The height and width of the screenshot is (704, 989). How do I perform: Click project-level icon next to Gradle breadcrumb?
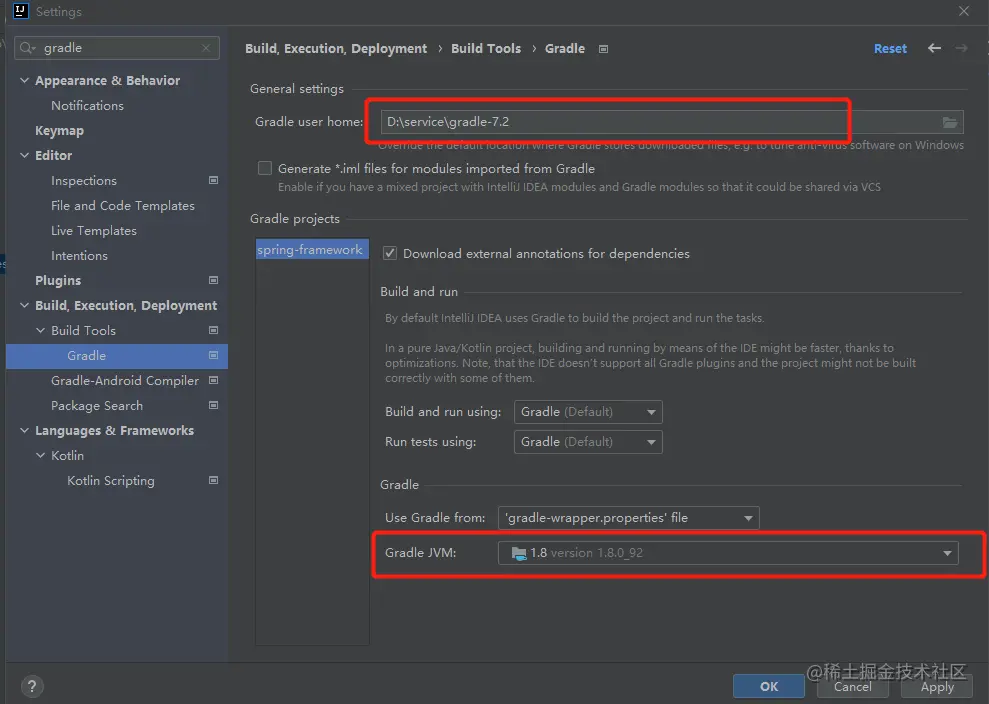[x=604, y=49]
